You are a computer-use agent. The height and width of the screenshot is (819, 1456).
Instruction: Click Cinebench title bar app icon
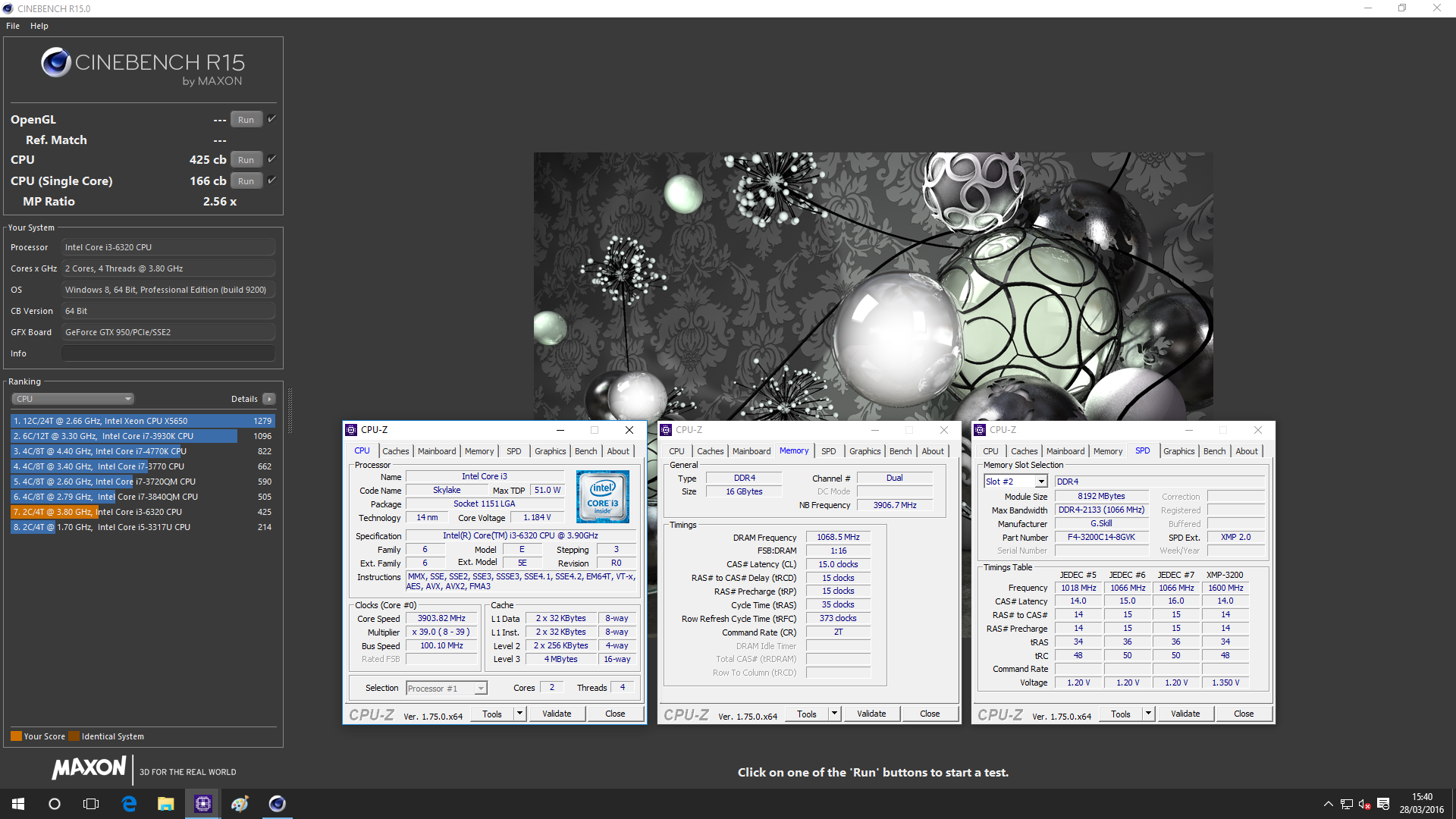coord(8,8)
